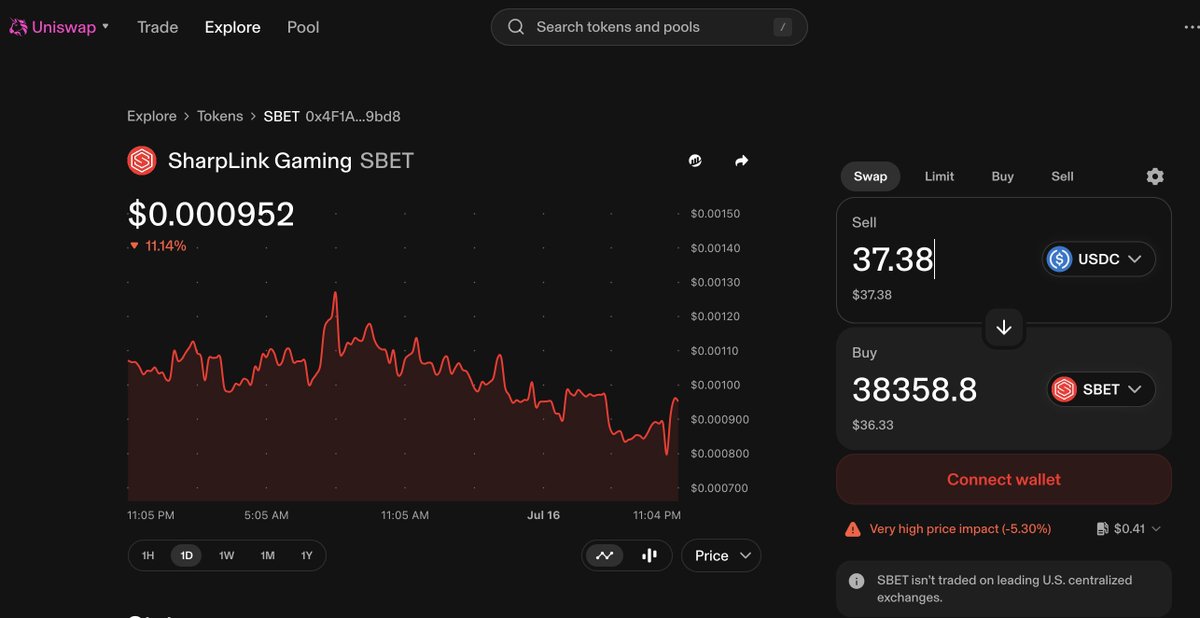Click the Connect wallet button
The width and height of the screenshot is (1200, 618).
[1004, 479]
